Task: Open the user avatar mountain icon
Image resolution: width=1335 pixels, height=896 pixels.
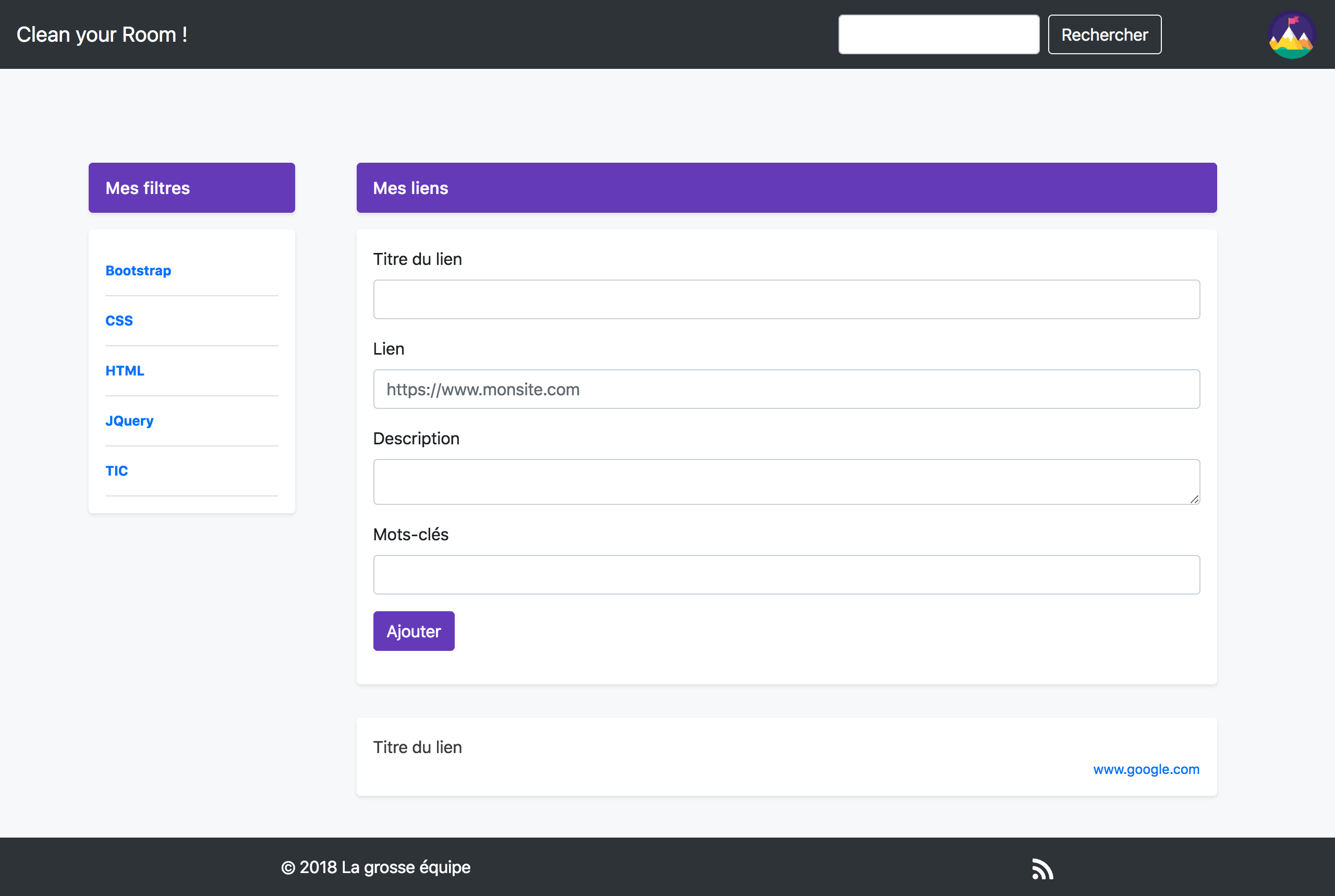Action: tap(1292, 35)
